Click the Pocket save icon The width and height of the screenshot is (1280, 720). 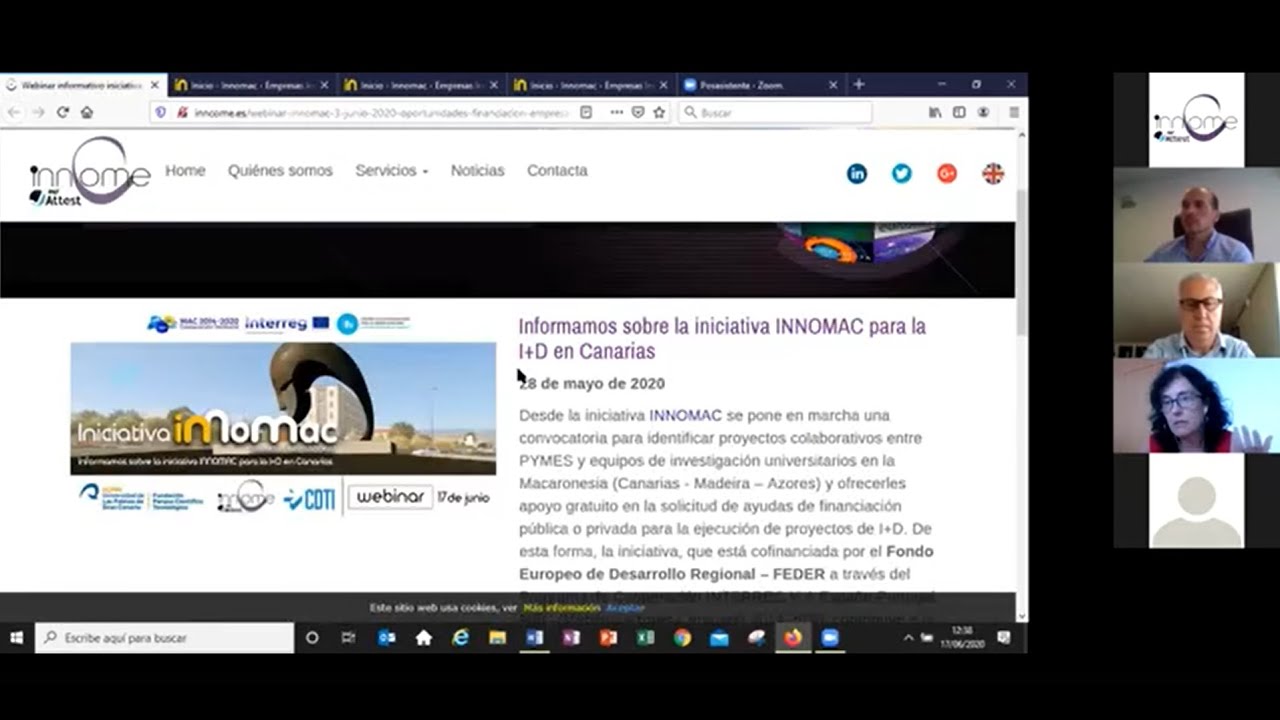click(638, 112)
